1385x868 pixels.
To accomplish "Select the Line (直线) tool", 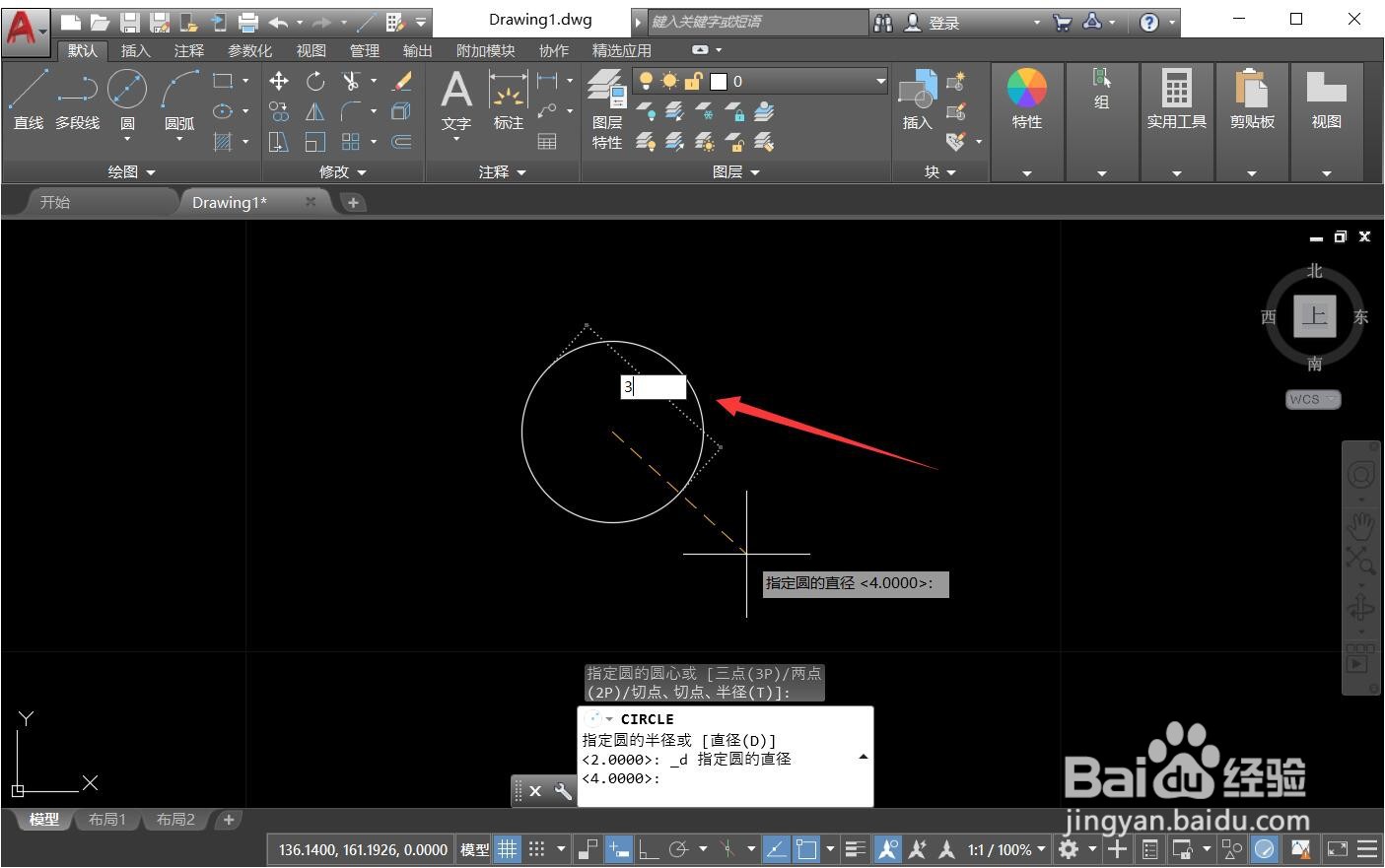I will pos(29,100).
